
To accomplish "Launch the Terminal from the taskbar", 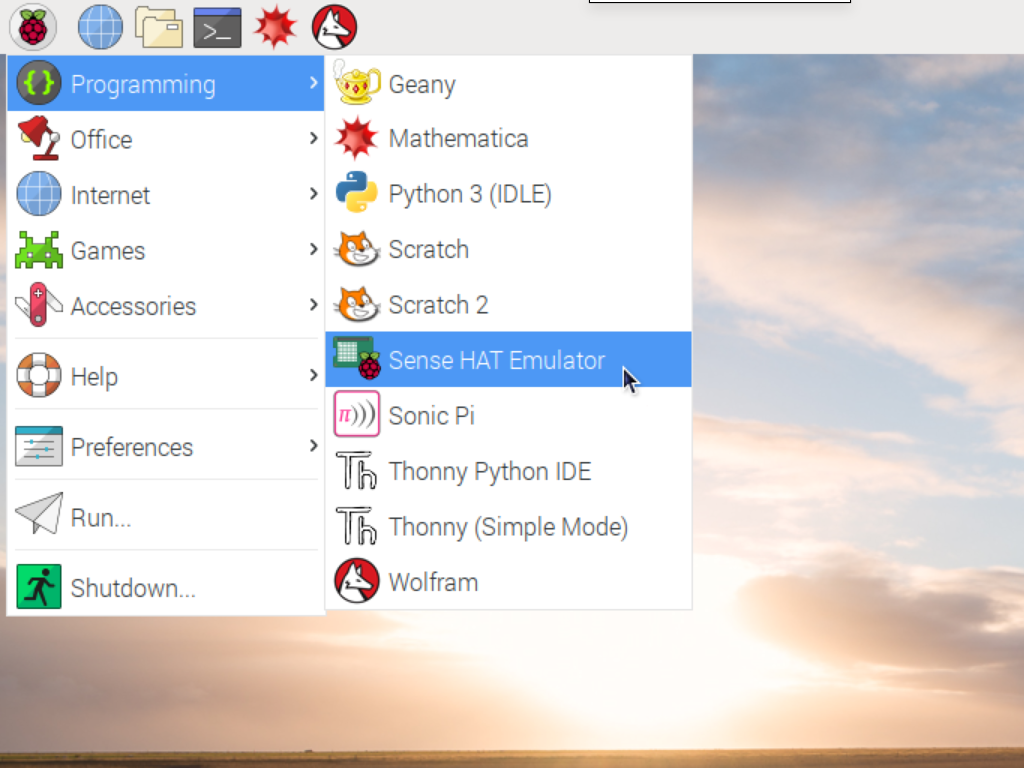I will [217, 27].
